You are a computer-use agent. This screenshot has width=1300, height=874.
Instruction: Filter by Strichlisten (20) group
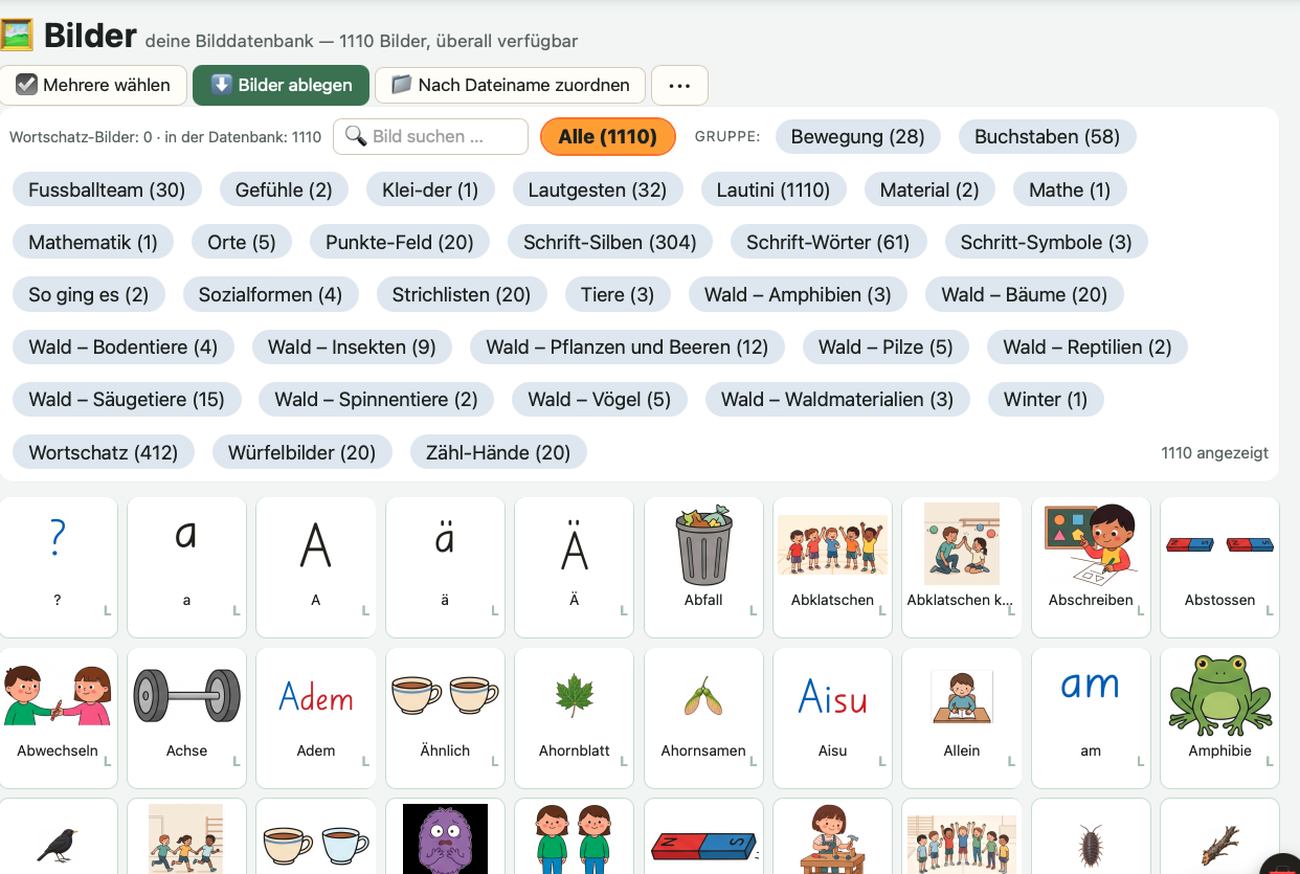point(462,294)
